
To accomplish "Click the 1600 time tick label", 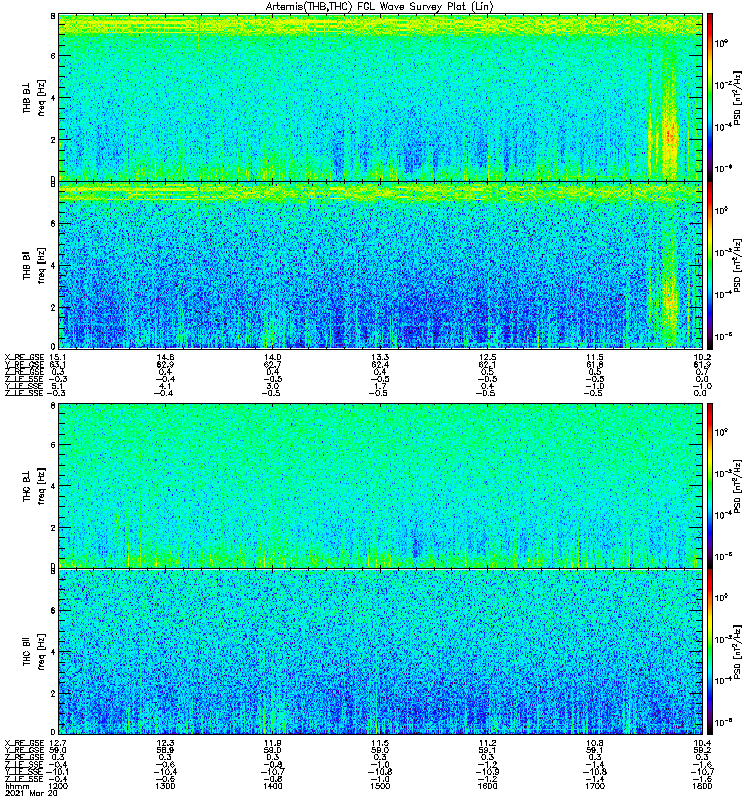I will pos(487,786).
